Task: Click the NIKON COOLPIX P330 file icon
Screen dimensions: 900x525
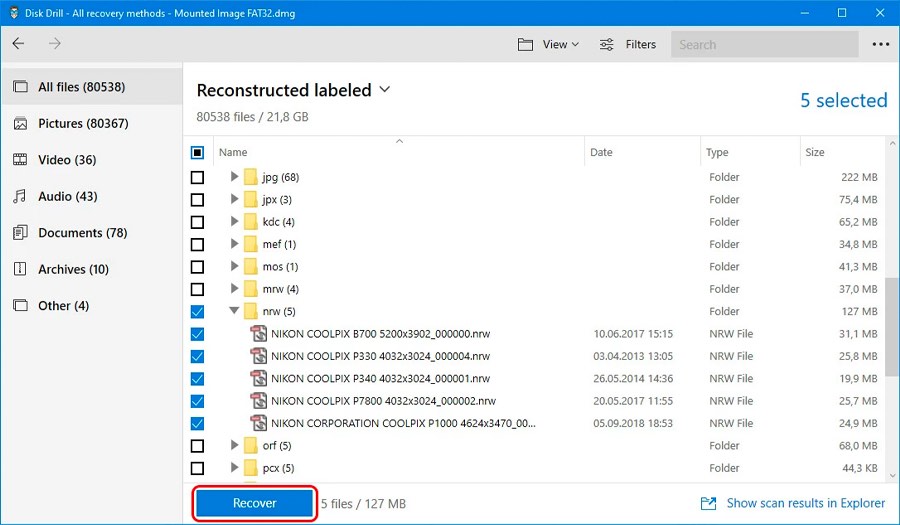Action: pyautogui.click(x=258, y=356)
